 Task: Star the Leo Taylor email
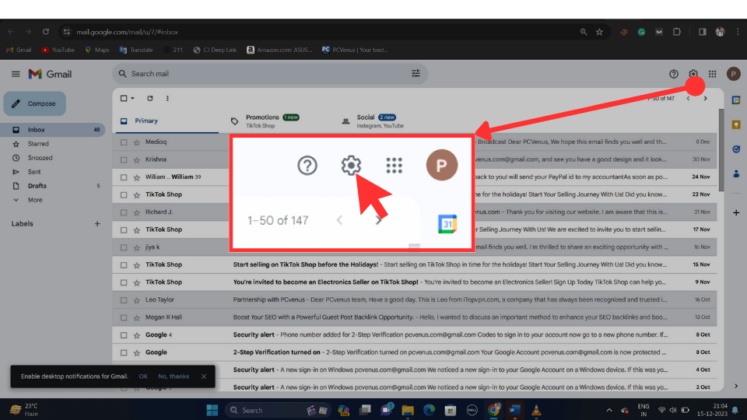(137, 300)
